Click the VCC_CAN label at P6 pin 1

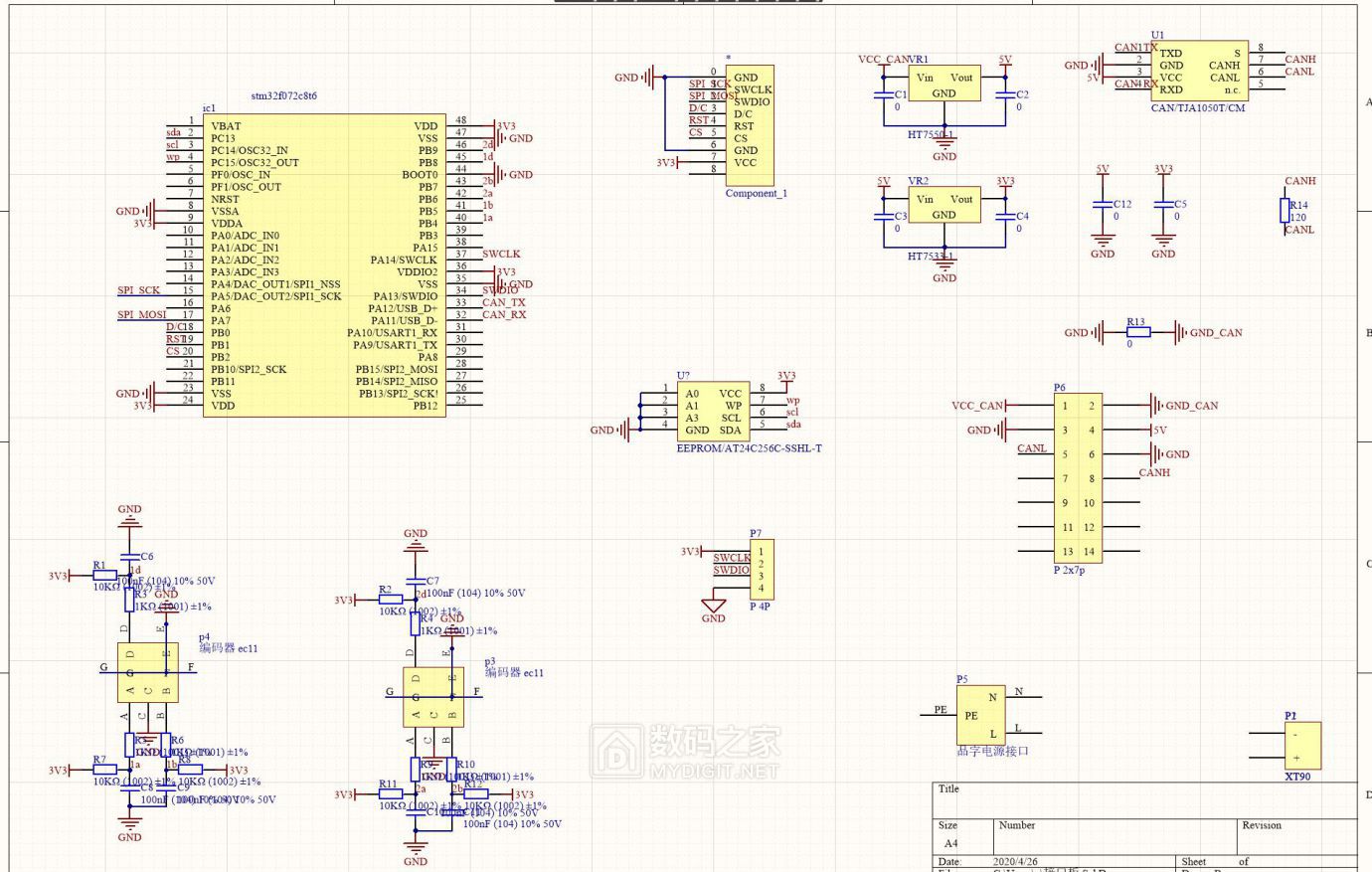click(977, 406)
